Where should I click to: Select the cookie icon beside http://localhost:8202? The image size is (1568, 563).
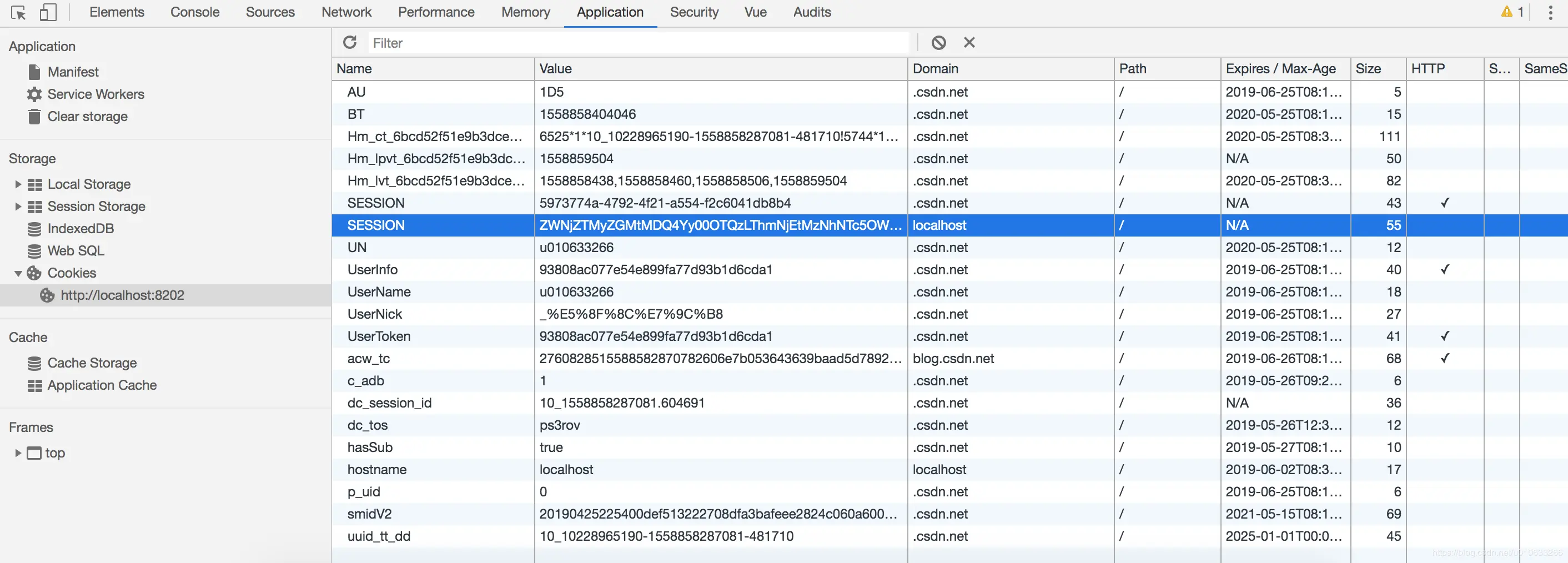coord(48,295)
